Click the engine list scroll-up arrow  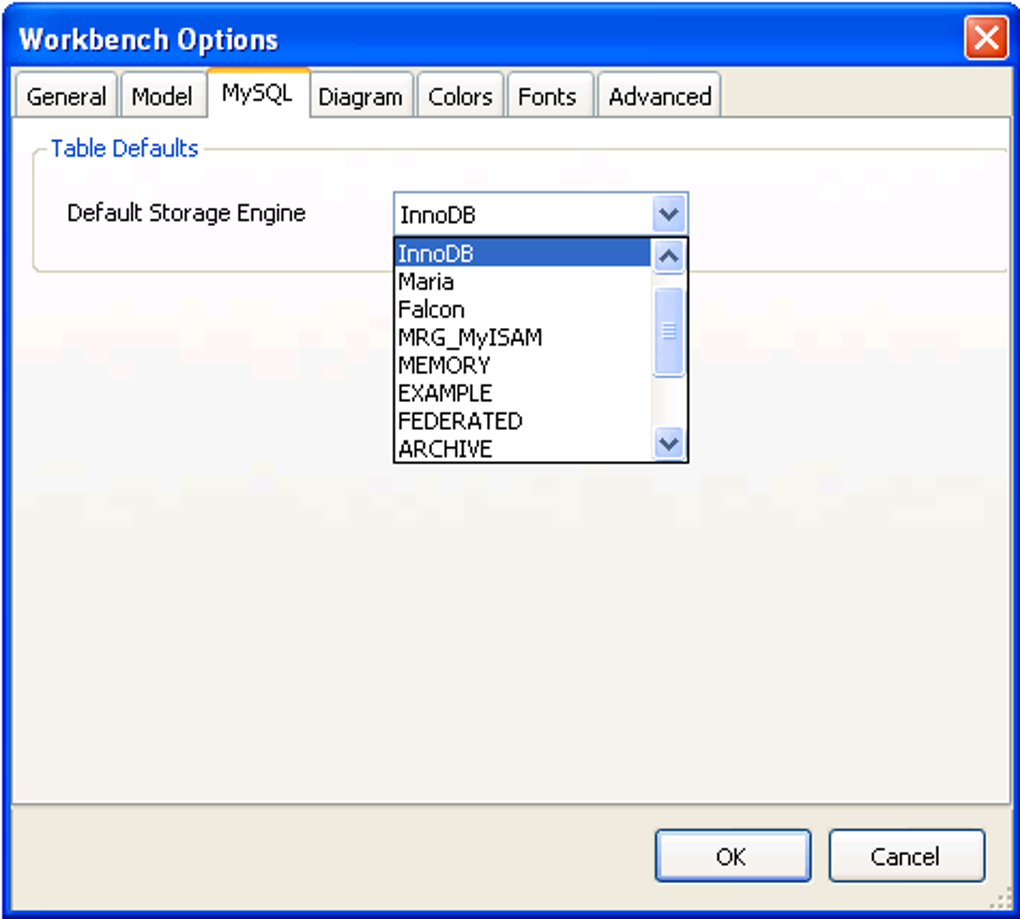click(669, 256)
